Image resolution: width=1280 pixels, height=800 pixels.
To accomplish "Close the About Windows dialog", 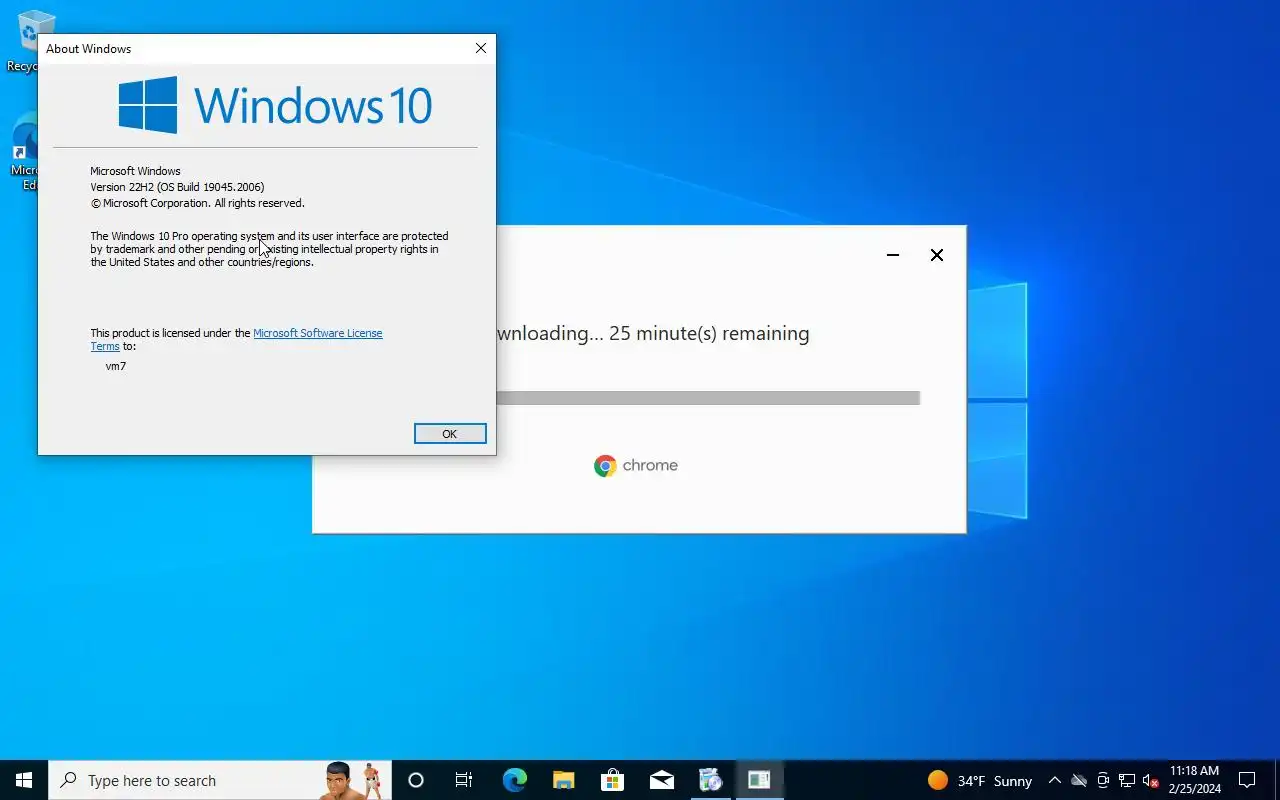I will 481,48.
